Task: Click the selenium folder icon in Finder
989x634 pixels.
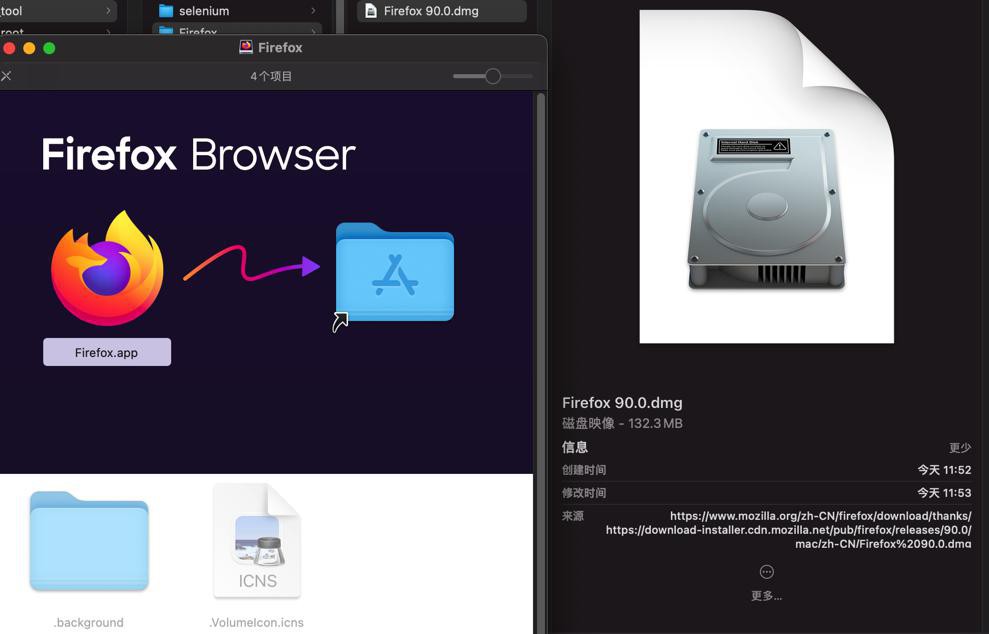Action: point(166,11)
